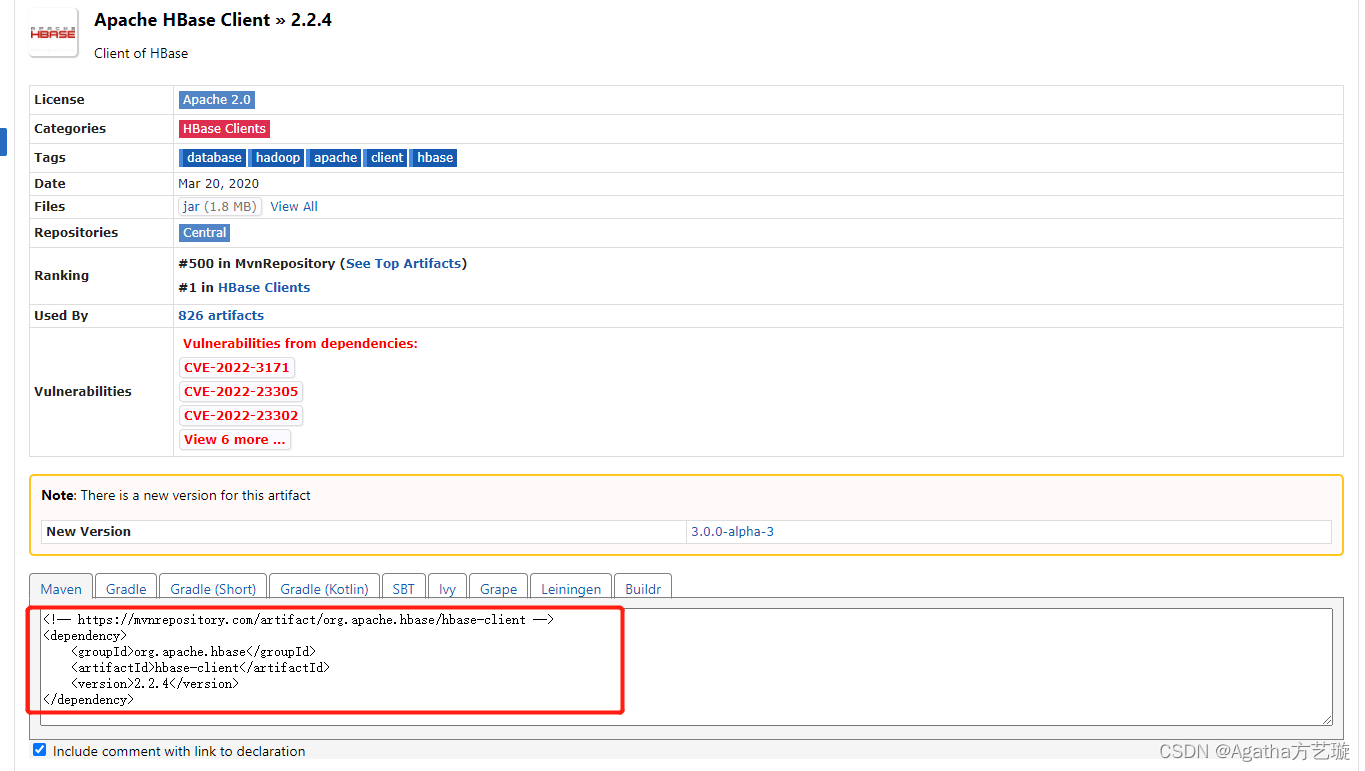Download the jar (1.8 MB) file
The image size is (1365, 771).
pyautogui.click(x=220, y=207)
